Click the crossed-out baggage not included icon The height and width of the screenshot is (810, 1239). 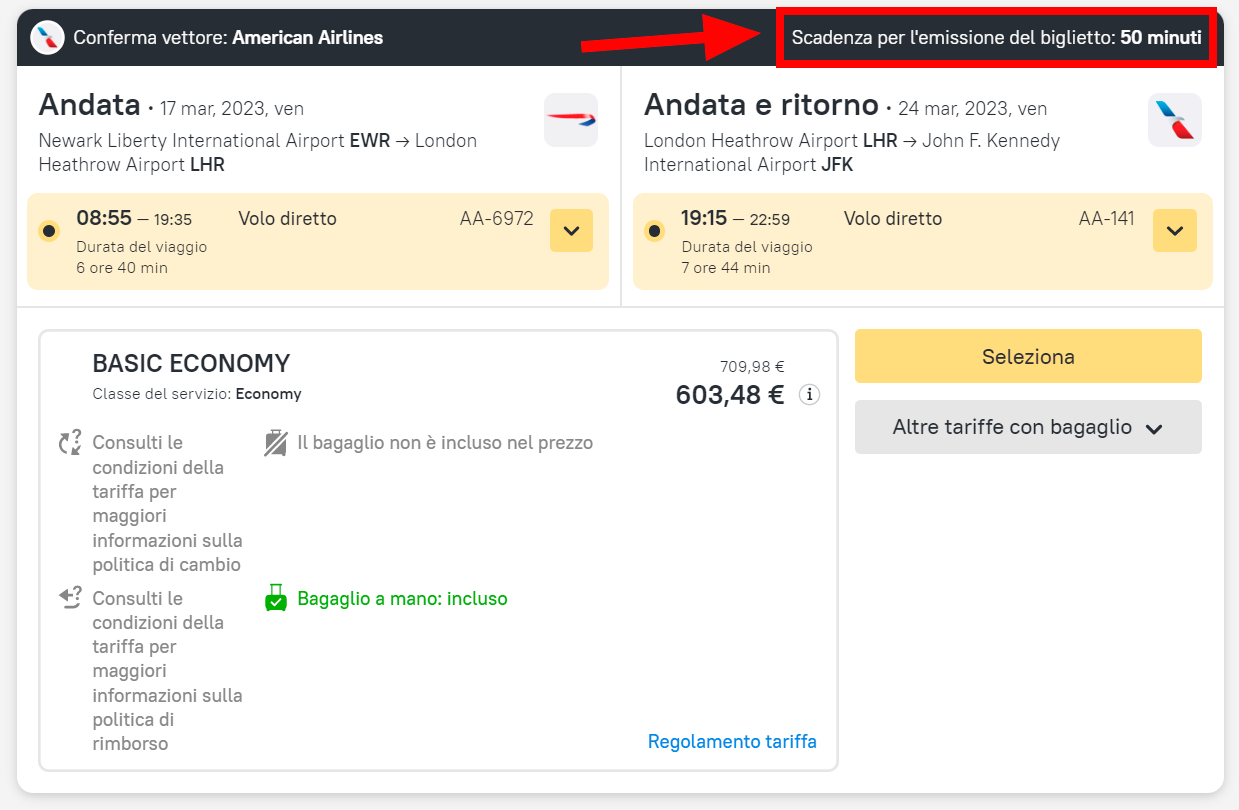276,443
